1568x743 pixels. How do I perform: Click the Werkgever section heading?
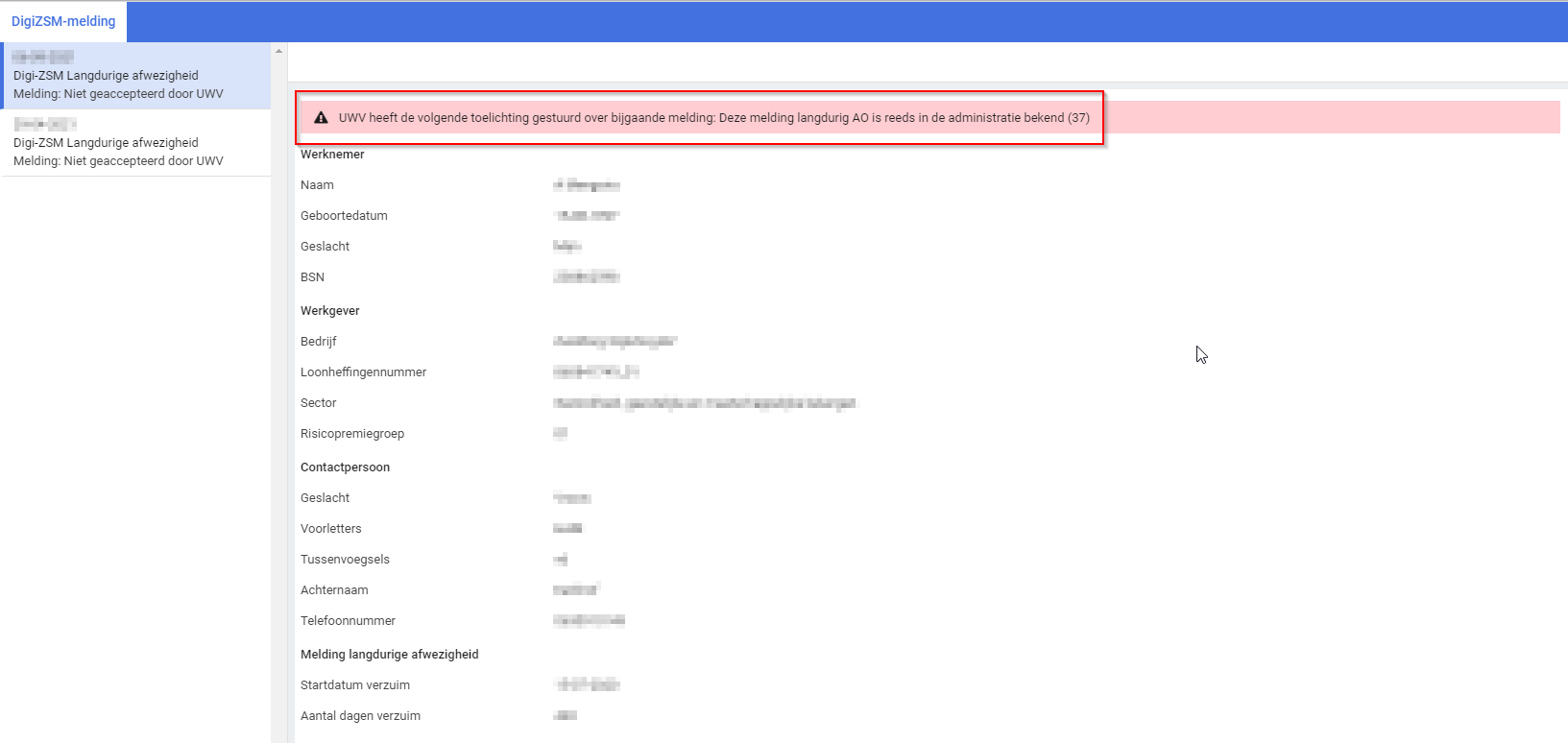click(x=329, y=311)
